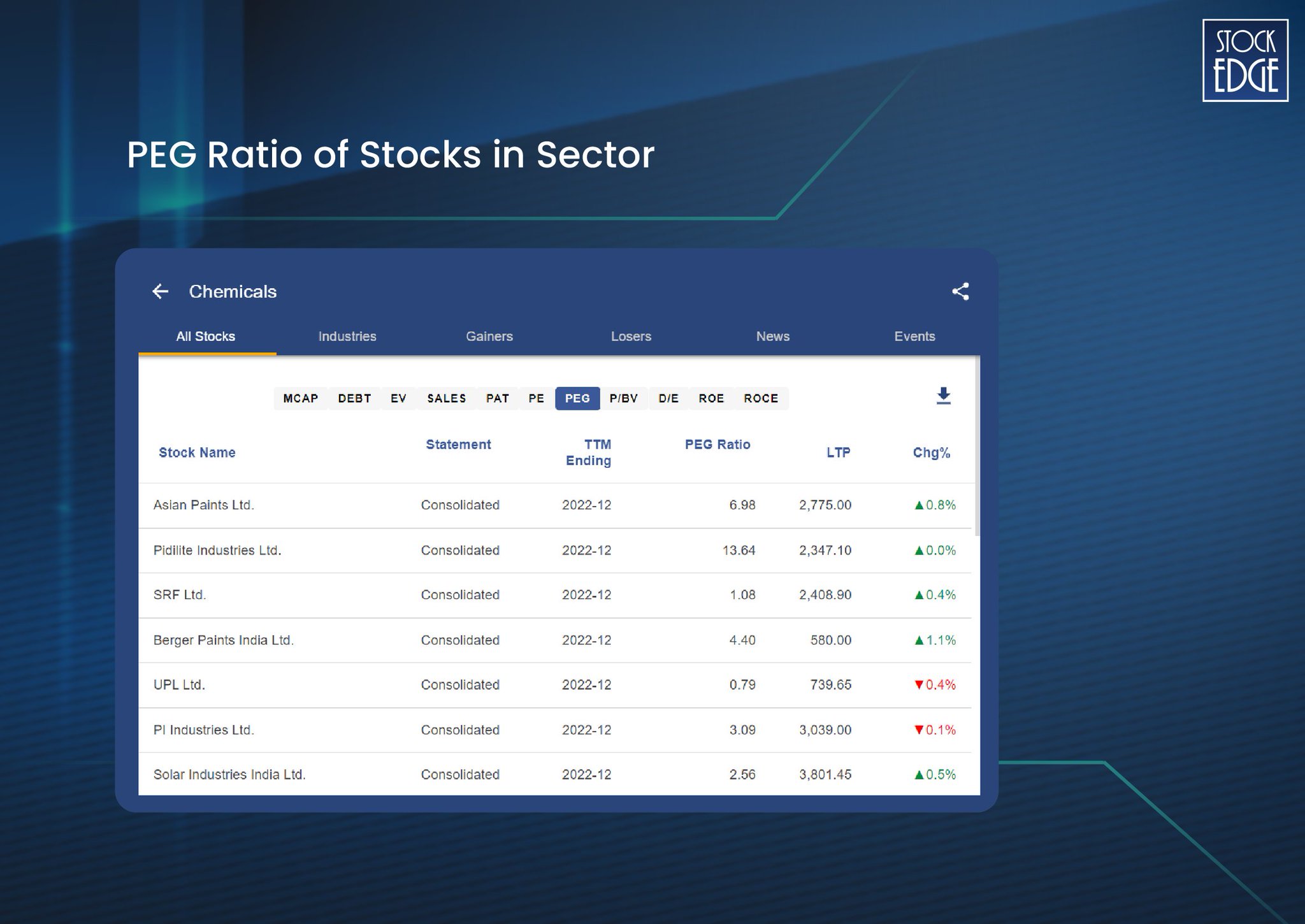Click the green up arrow beside Asian Paints change
1305x924 pixels.
(x=918, y=505)
